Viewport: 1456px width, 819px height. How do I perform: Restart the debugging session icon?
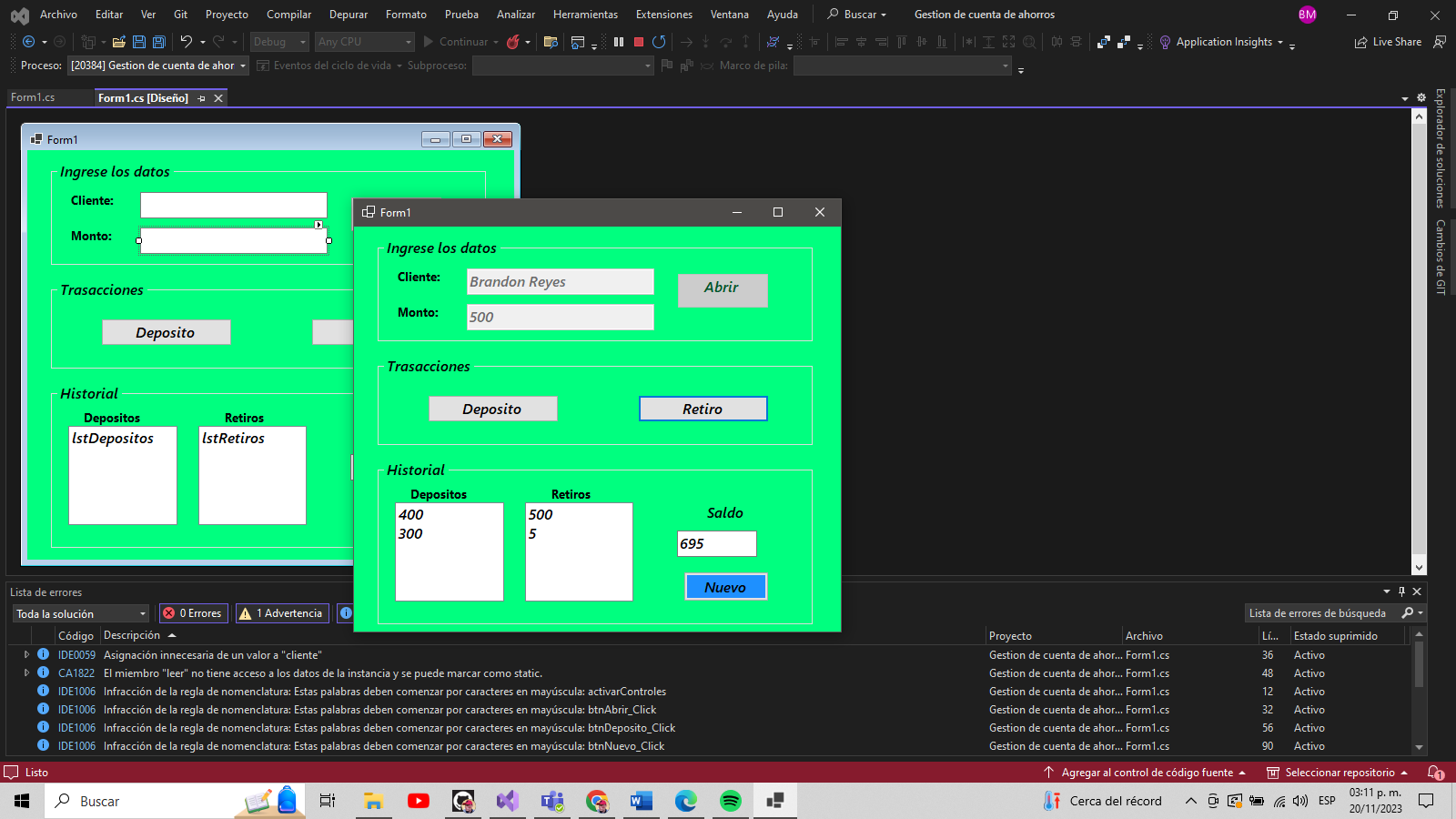(659, 42)
